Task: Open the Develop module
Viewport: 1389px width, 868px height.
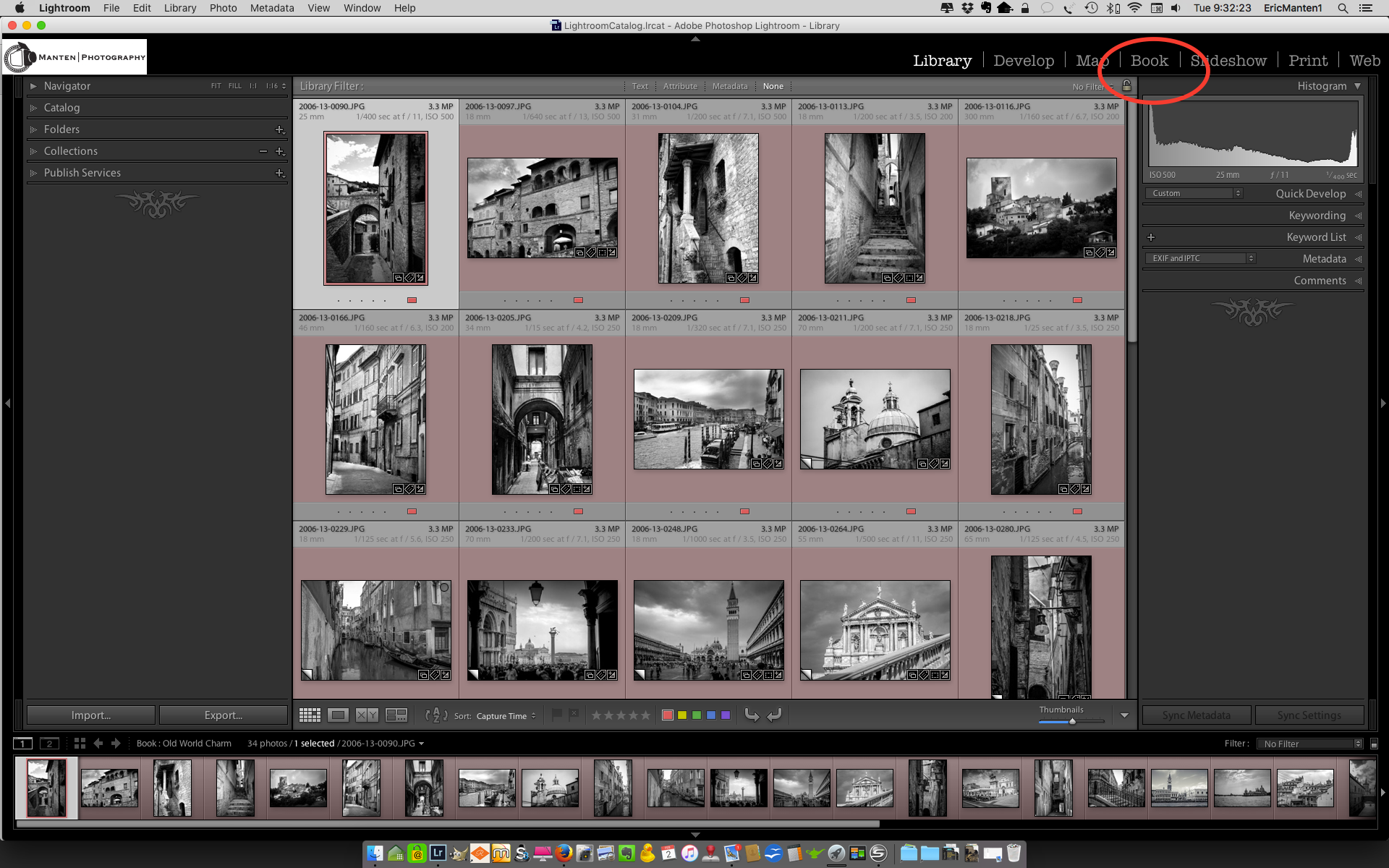Action: [1023, 61]
